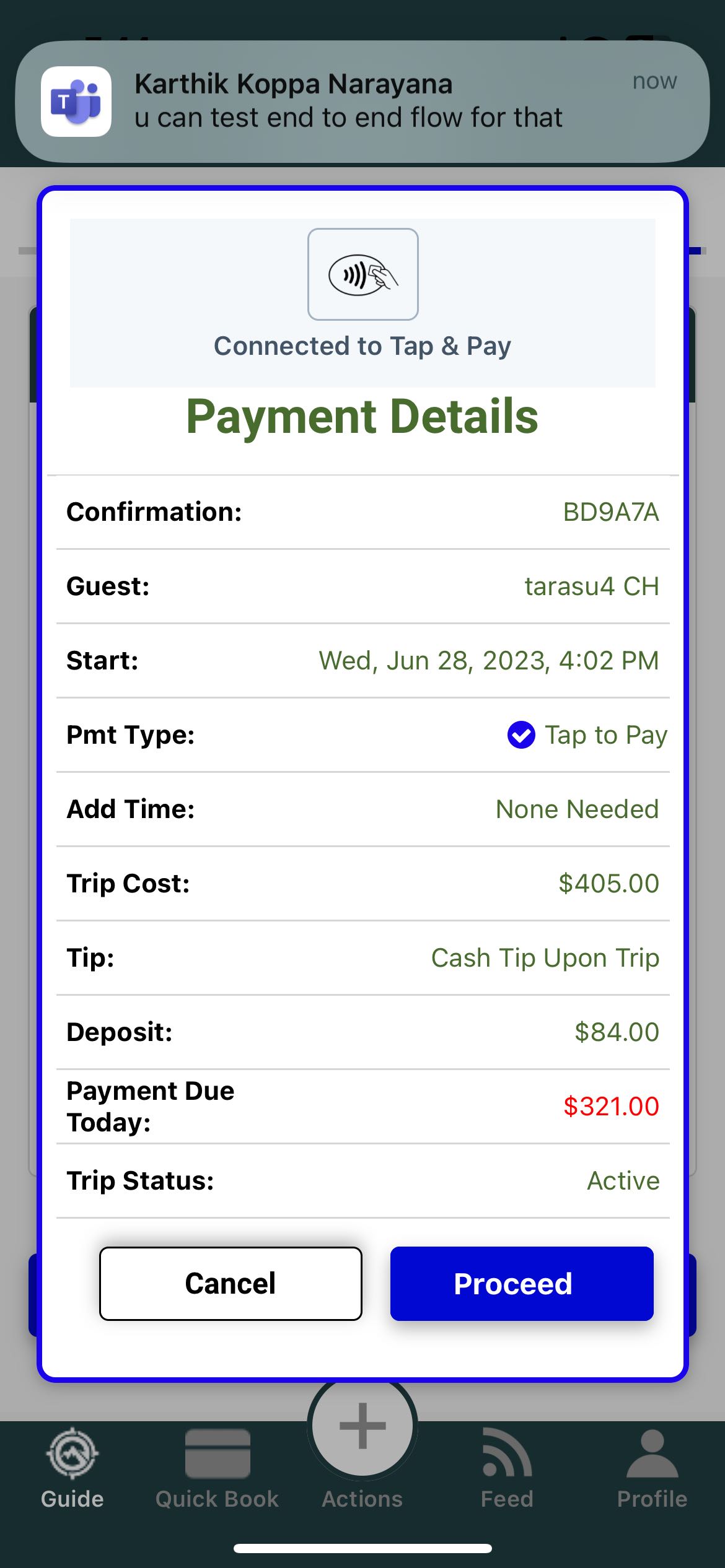Select the Cash Tip Upon Trip value
The image size is (725, 1568).
click(x=545, y=958)
